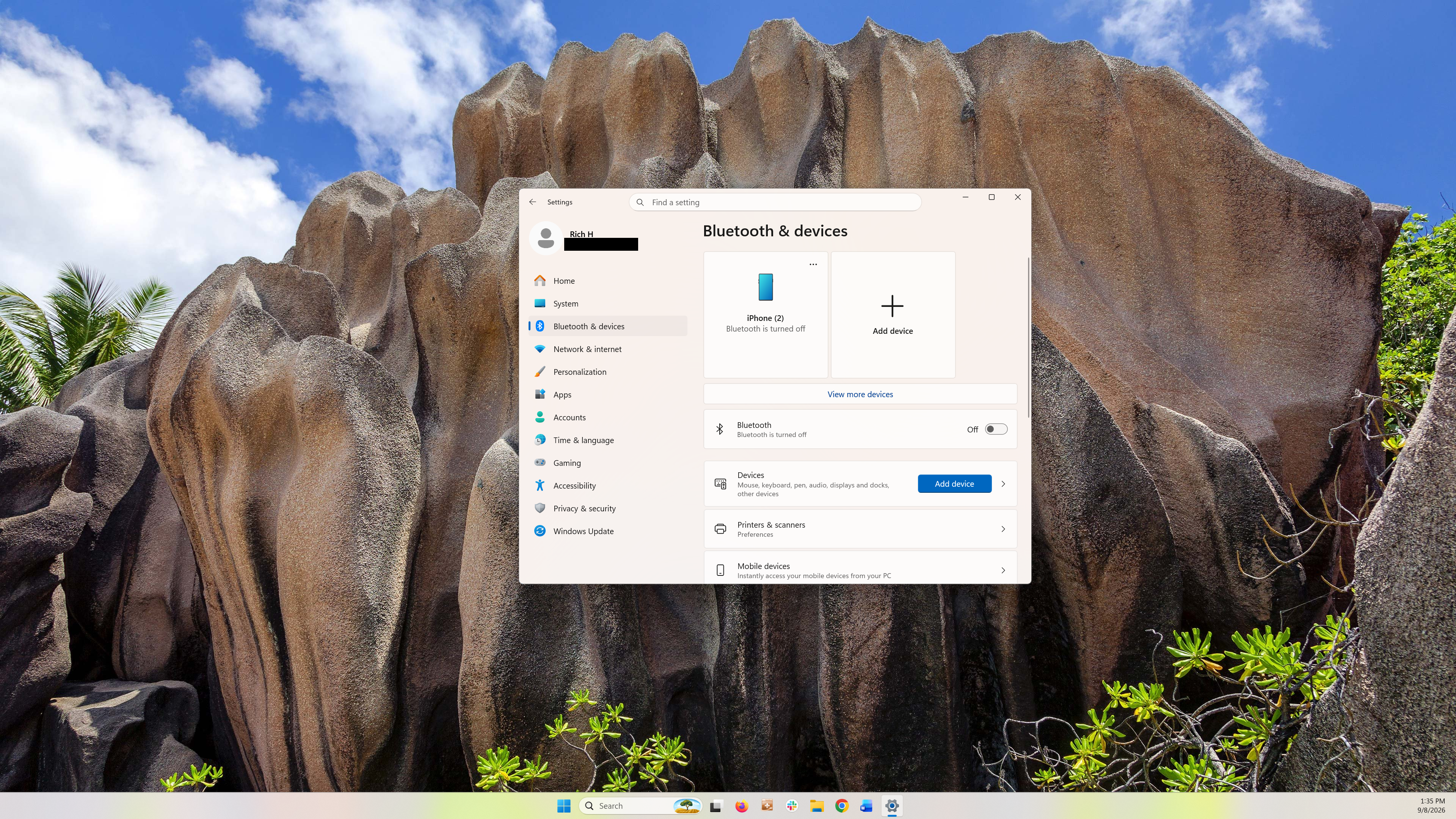This screenshot has width=1456, height=819.
Task: Open System settings page
Action: 607,304
